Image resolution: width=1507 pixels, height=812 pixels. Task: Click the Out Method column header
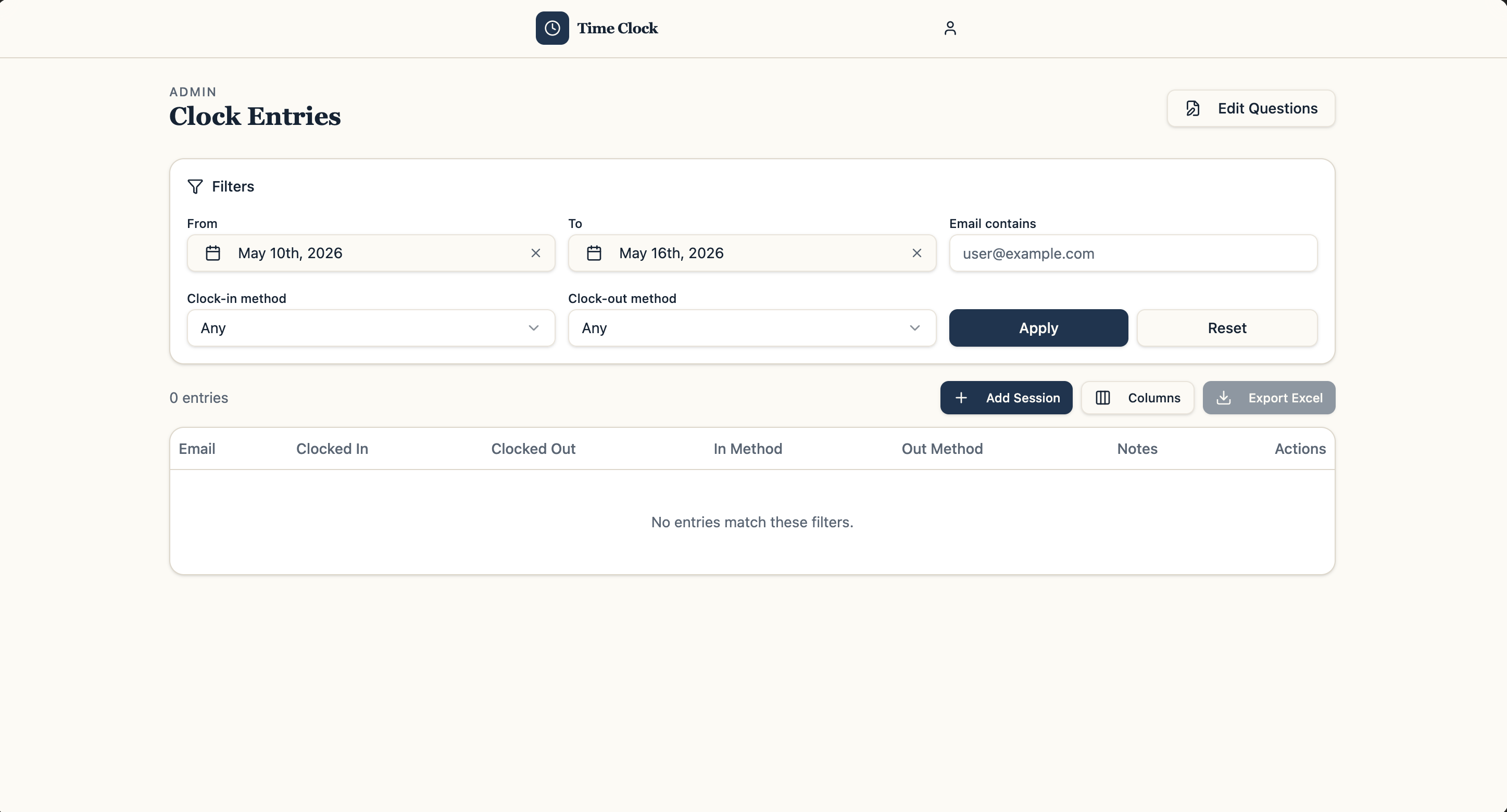click(942, 448)
